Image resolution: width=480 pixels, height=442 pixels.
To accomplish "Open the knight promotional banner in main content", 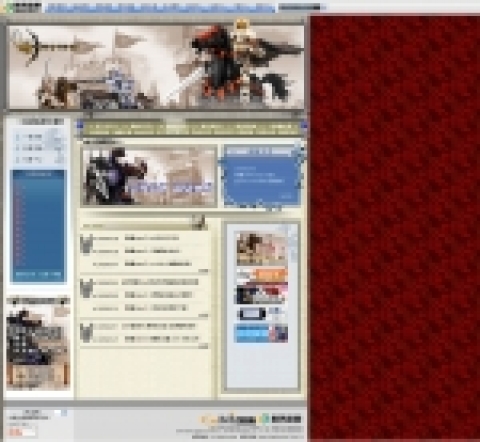I will [149, 176].
